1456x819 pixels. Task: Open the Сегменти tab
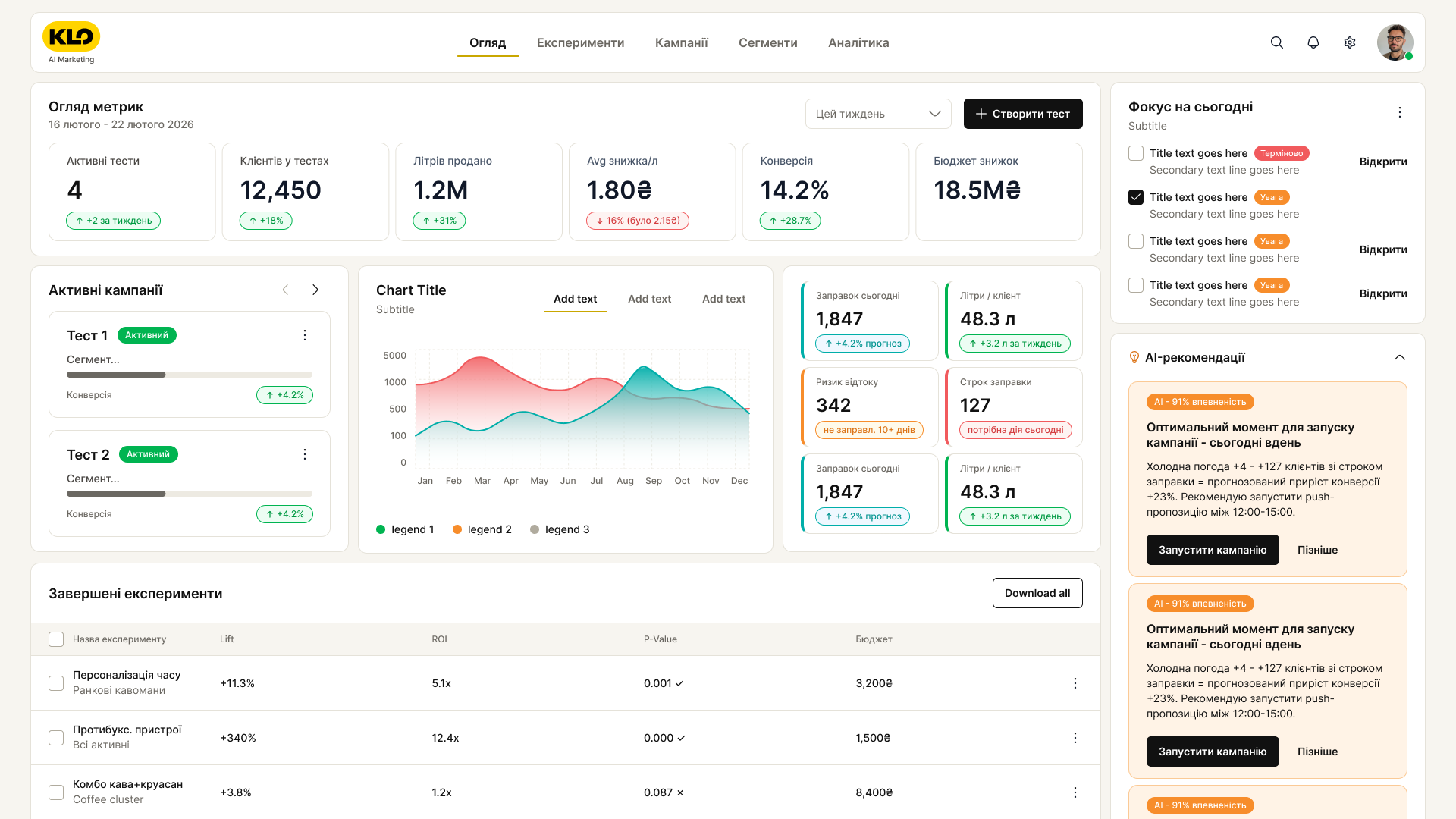click(x=768, y=43)
